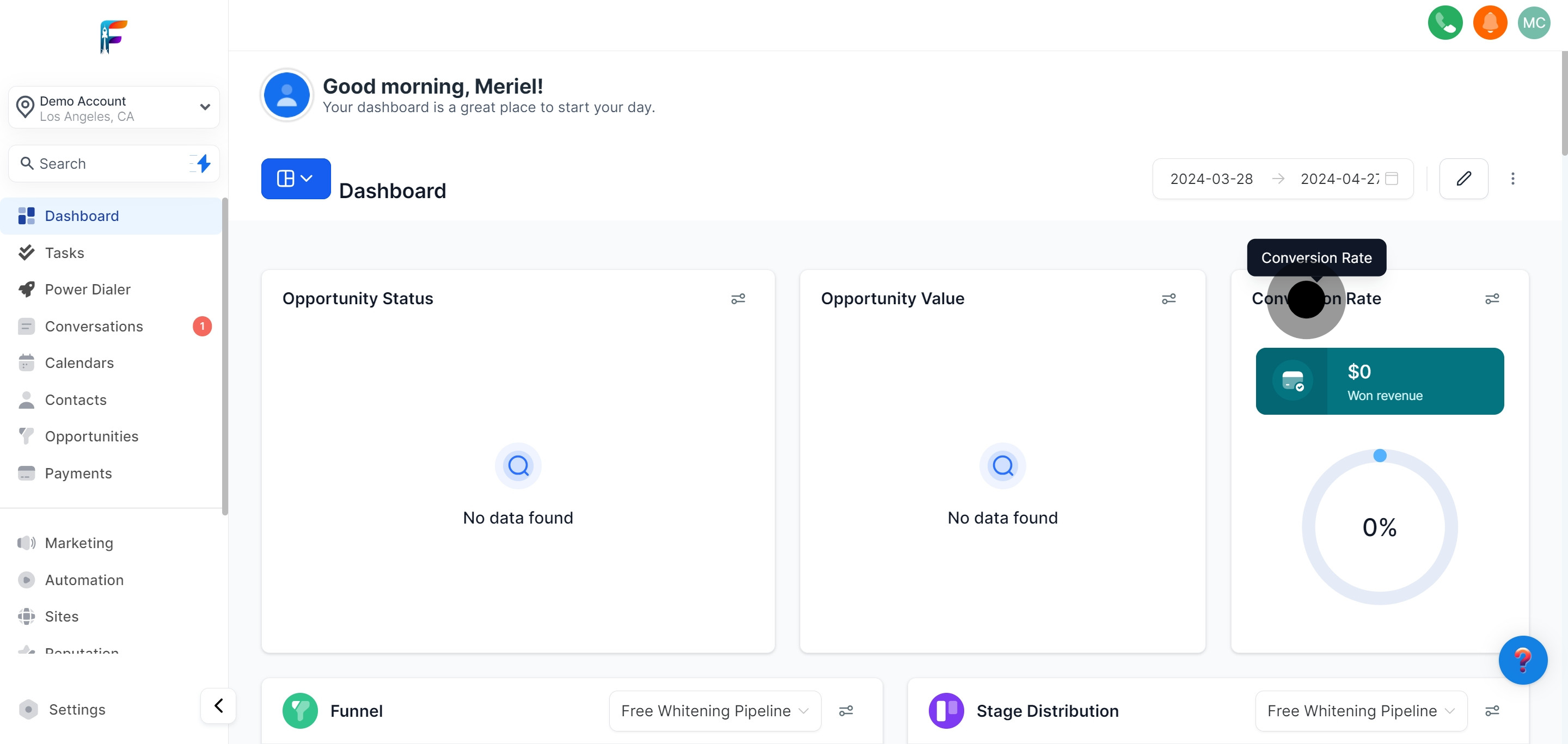1568x744 pixels.
Task: Select Conversations in the sidebar
Action: pos(94,326)
